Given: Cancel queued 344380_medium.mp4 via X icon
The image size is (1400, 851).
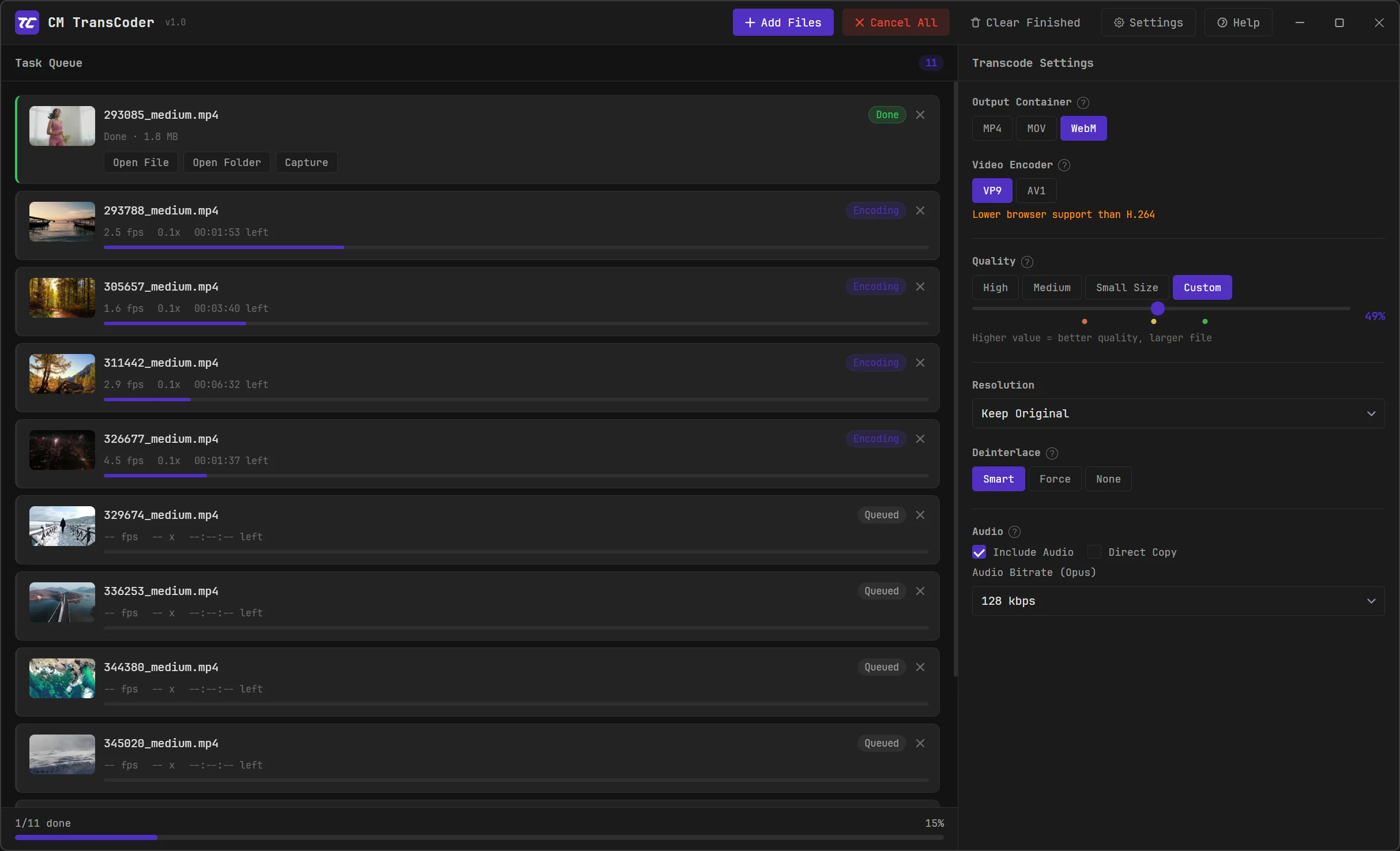Looking at the screenshot, I should [920, 667].
